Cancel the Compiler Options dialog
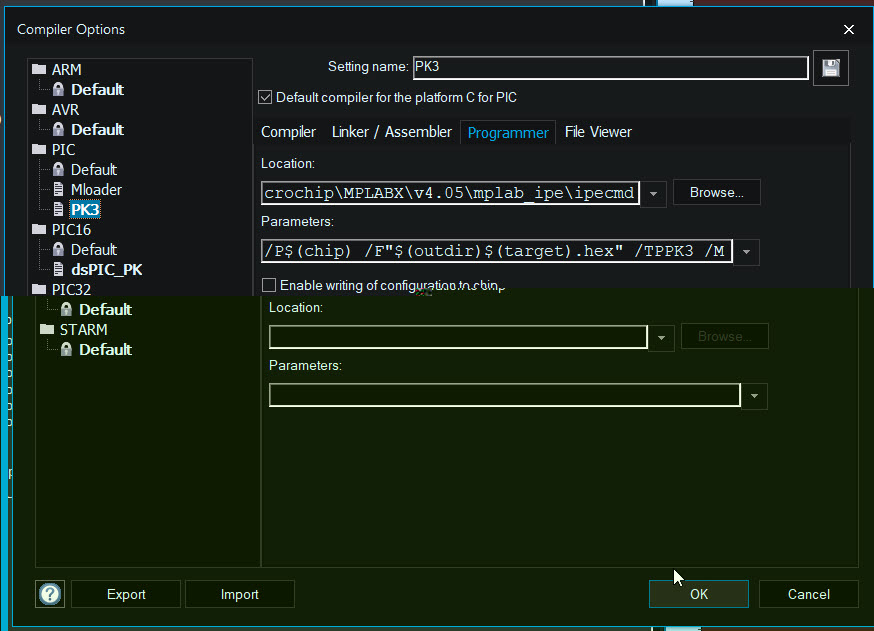Viewport: 874px width, 631px height. (808, 594)
